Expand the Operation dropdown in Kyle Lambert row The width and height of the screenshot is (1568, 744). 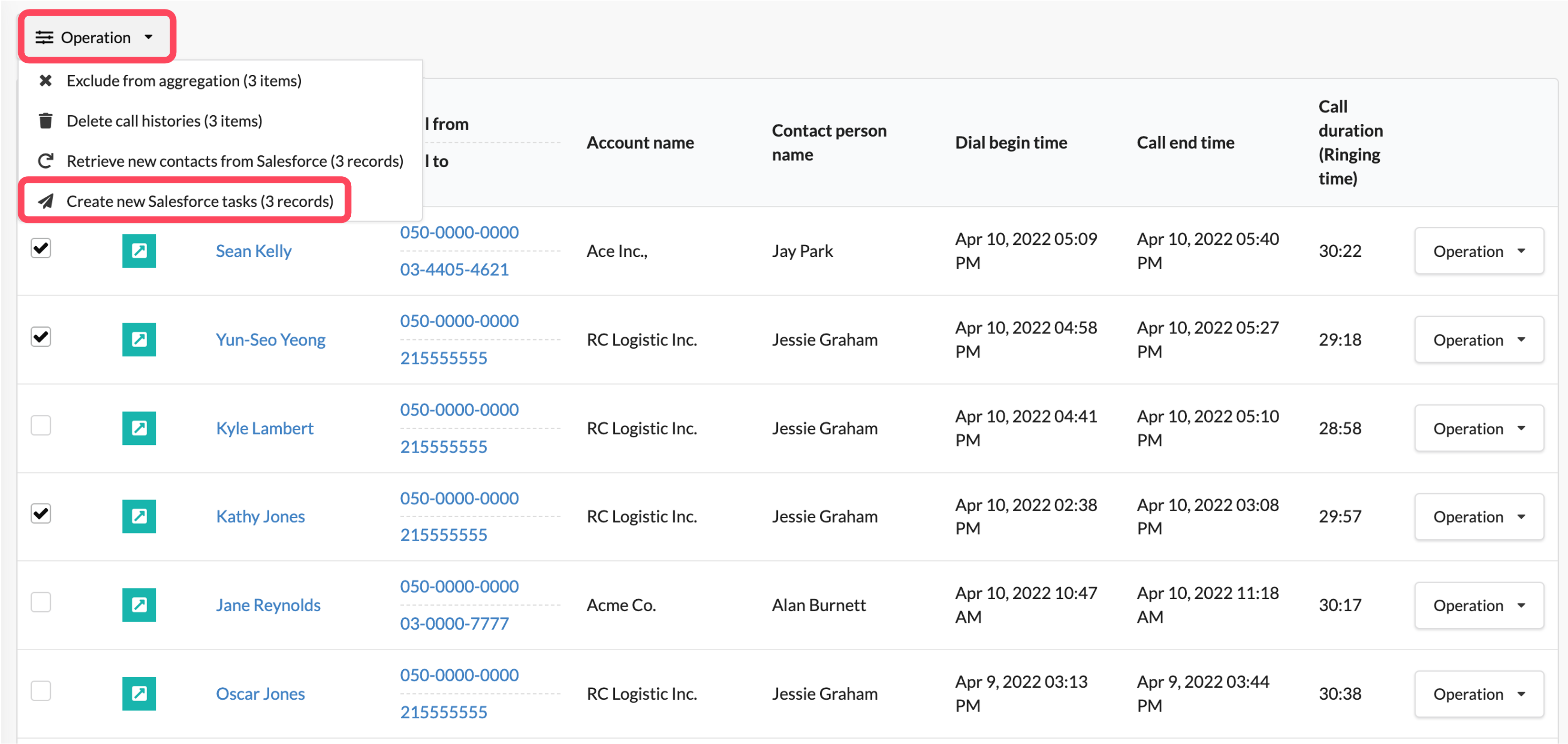pyautogui.click(x=1479, y=429)
